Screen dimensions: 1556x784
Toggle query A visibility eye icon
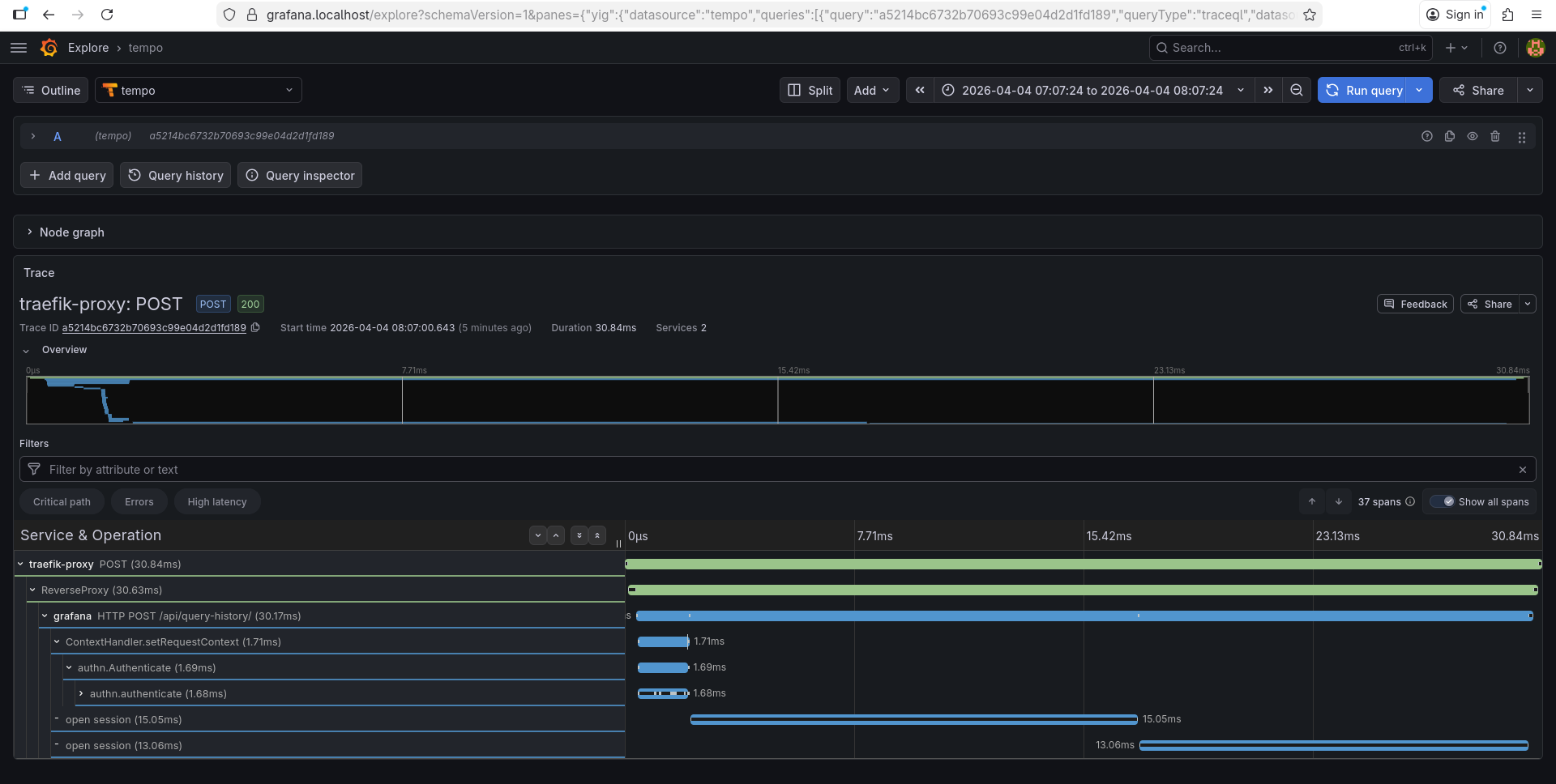(x=1473, y=136)
